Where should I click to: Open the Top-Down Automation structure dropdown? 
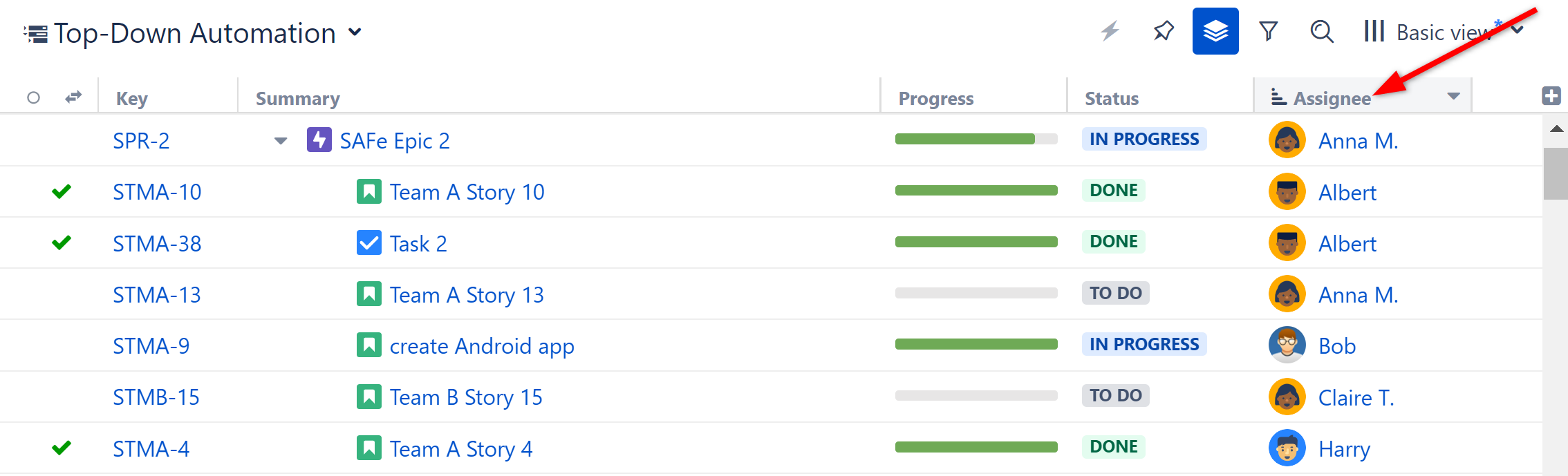point(354,32)
